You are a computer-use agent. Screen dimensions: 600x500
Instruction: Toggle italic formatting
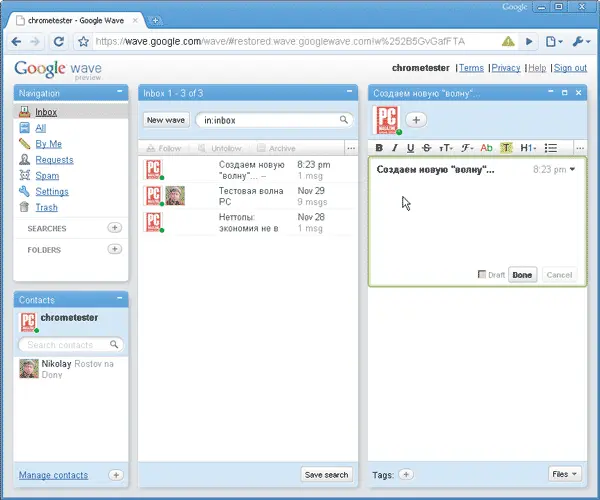click(x=395, y=148)
